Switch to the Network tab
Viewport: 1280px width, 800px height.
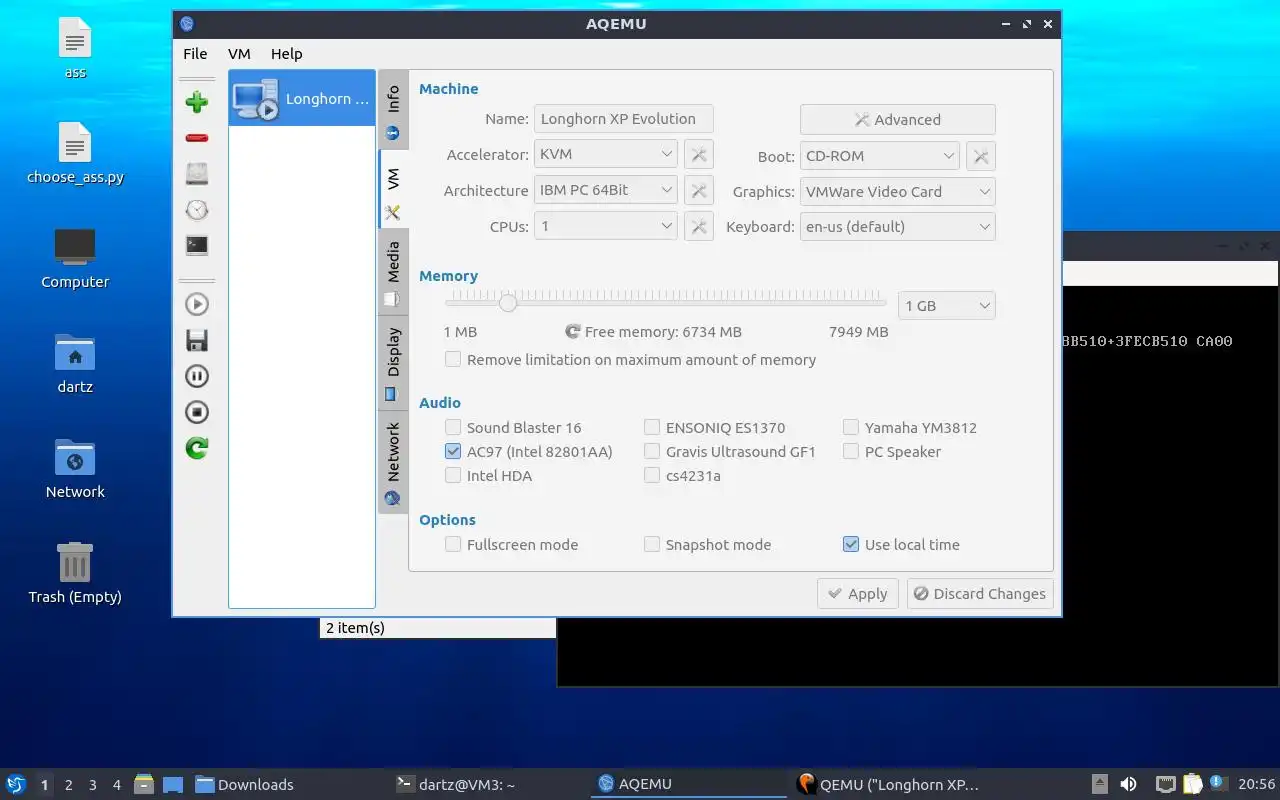[x=393, y=462]
